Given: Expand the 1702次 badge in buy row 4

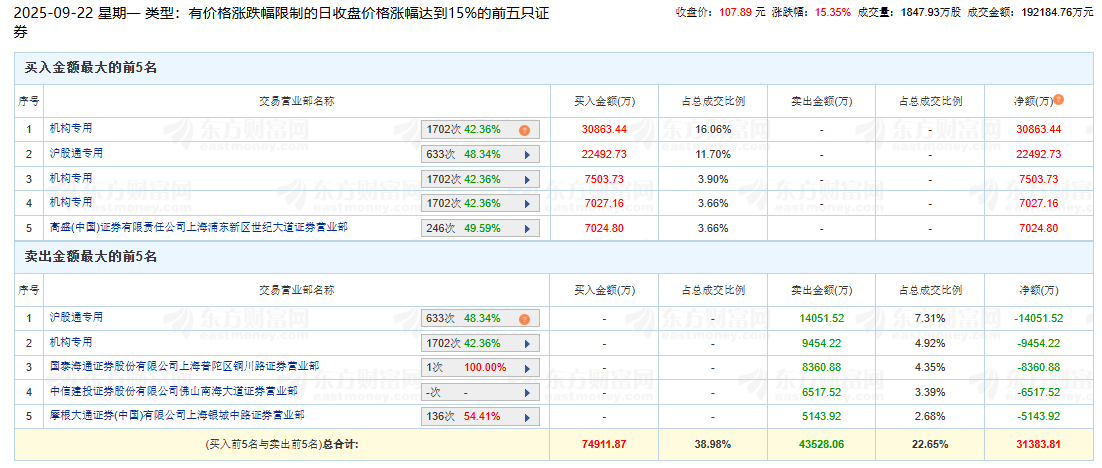Looking at the screenshot, I should pyautogui.click(x=480, y=203).
